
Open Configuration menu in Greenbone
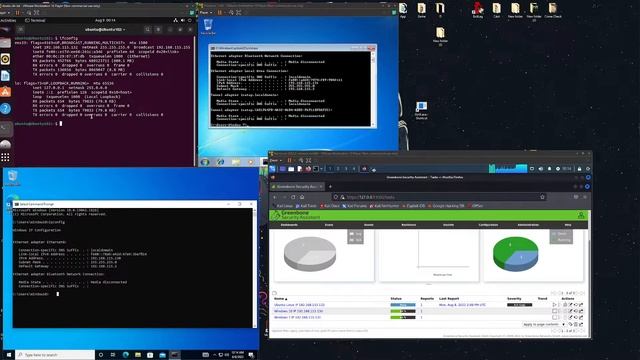[488, 225]
